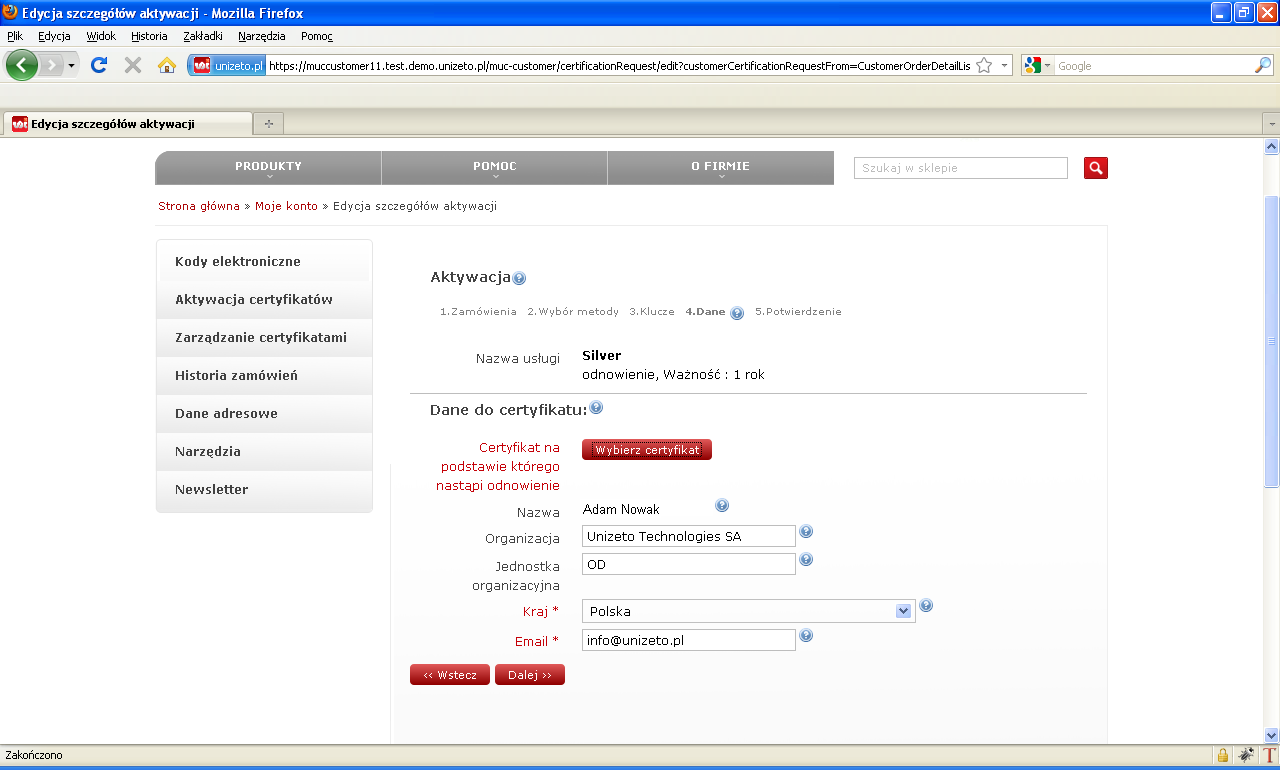1280x770 pixels.
Task: Click the Google search magnifier icon
Action: (x=1263, y=66)
